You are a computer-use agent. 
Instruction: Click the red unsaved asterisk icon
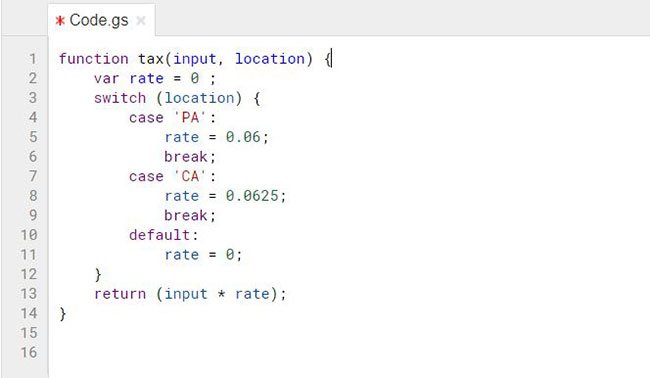point(60,20)
